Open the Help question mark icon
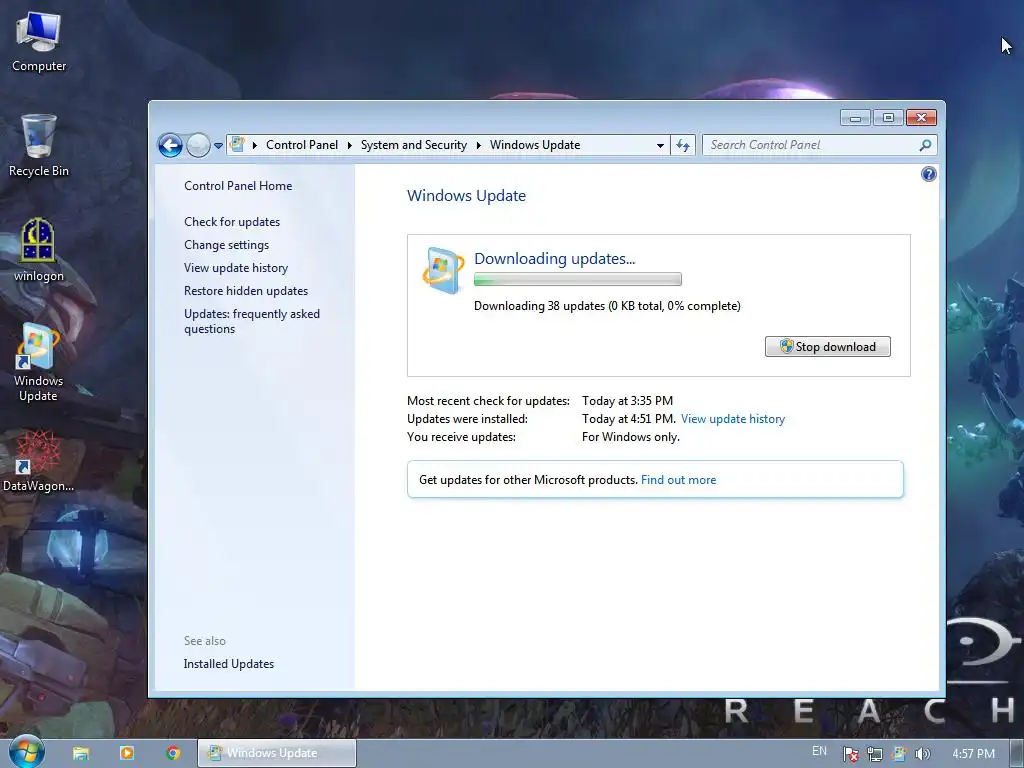The width and height of the screenshot is (1024, 768). tap(928, 174)
